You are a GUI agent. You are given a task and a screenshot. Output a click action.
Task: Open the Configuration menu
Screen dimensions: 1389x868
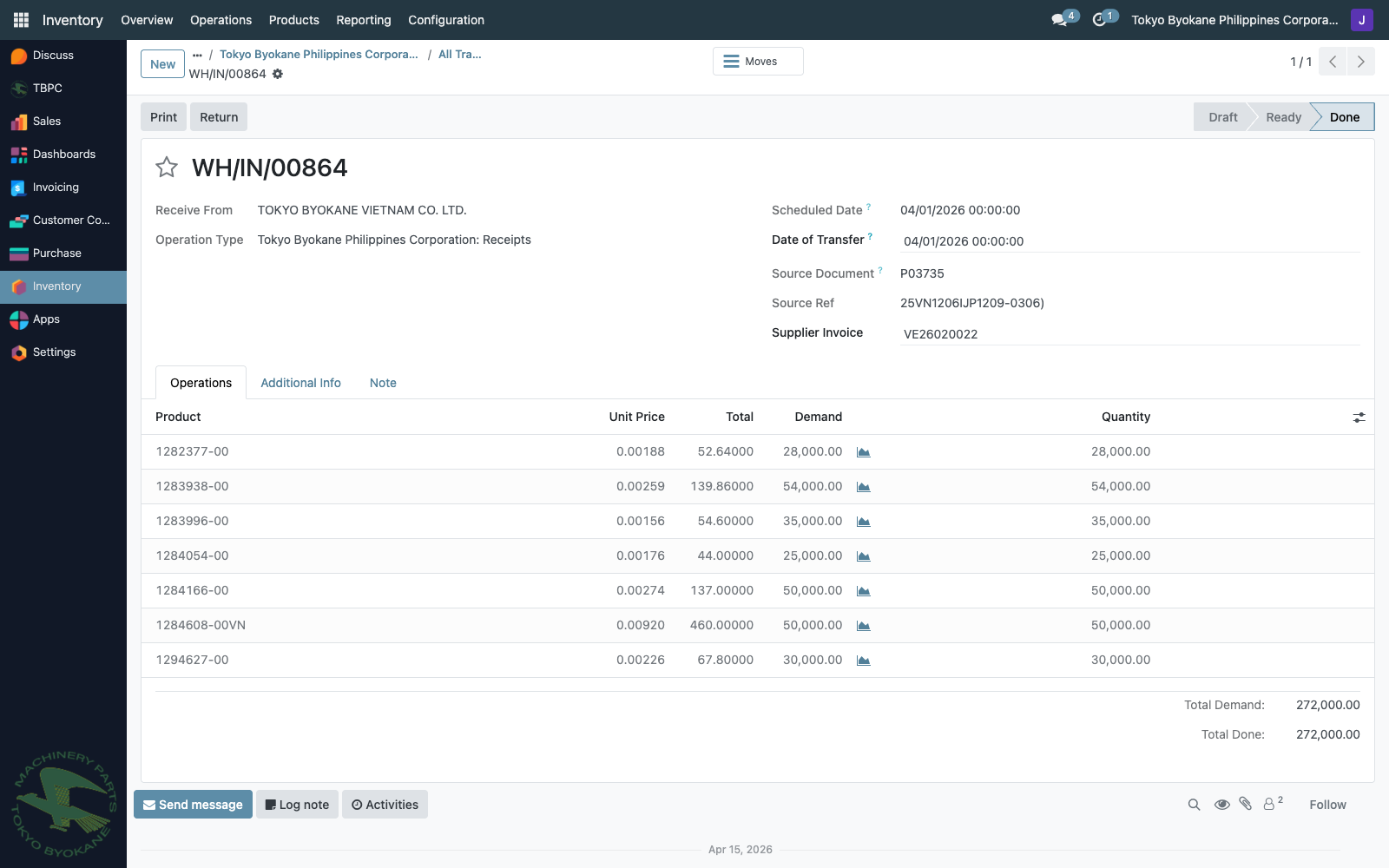pos(446,20)
